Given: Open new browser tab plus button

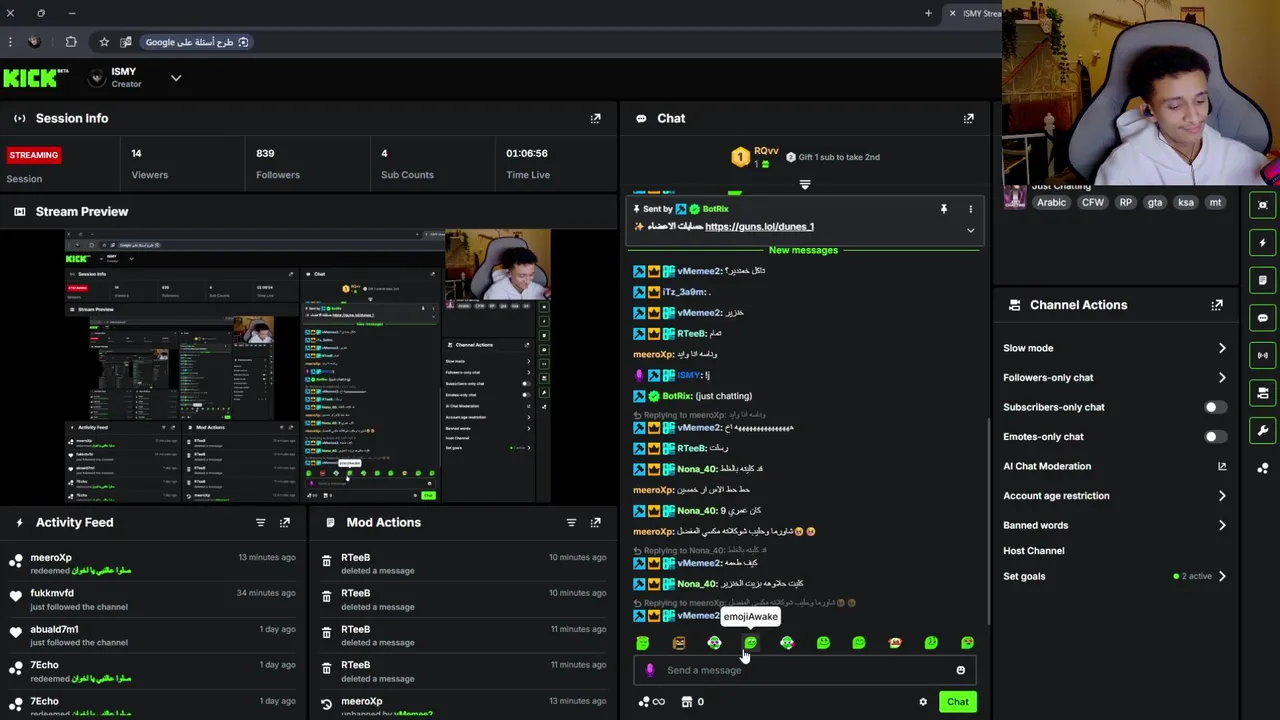Looking at the screenshot, I should coord(928,13).
